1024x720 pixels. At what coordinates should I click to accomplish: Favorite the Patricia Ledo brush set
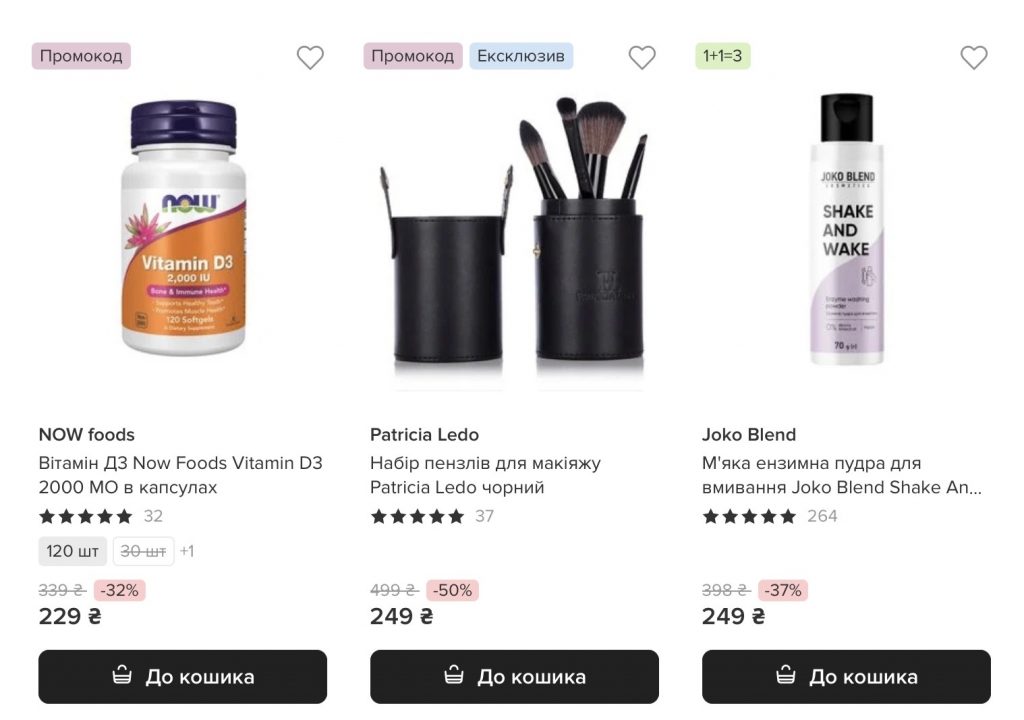coord(642,58)
